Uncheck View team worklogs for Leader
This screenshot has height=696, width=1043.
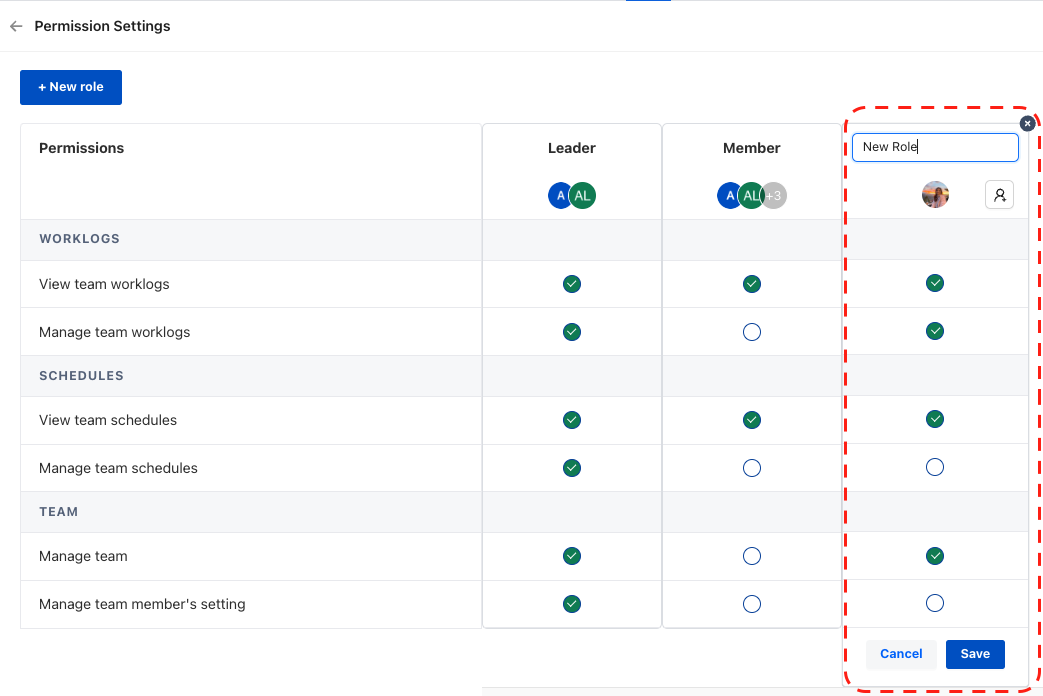[x=572, y=284]
